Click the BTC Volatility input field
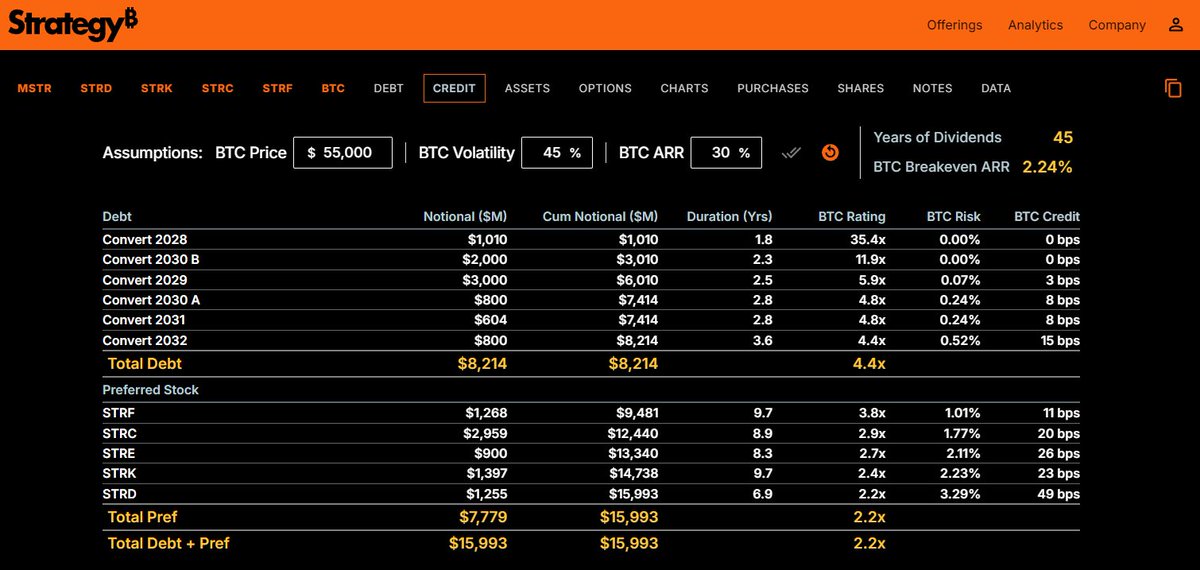Screen dimensions: 1200x570 [557, 153]
